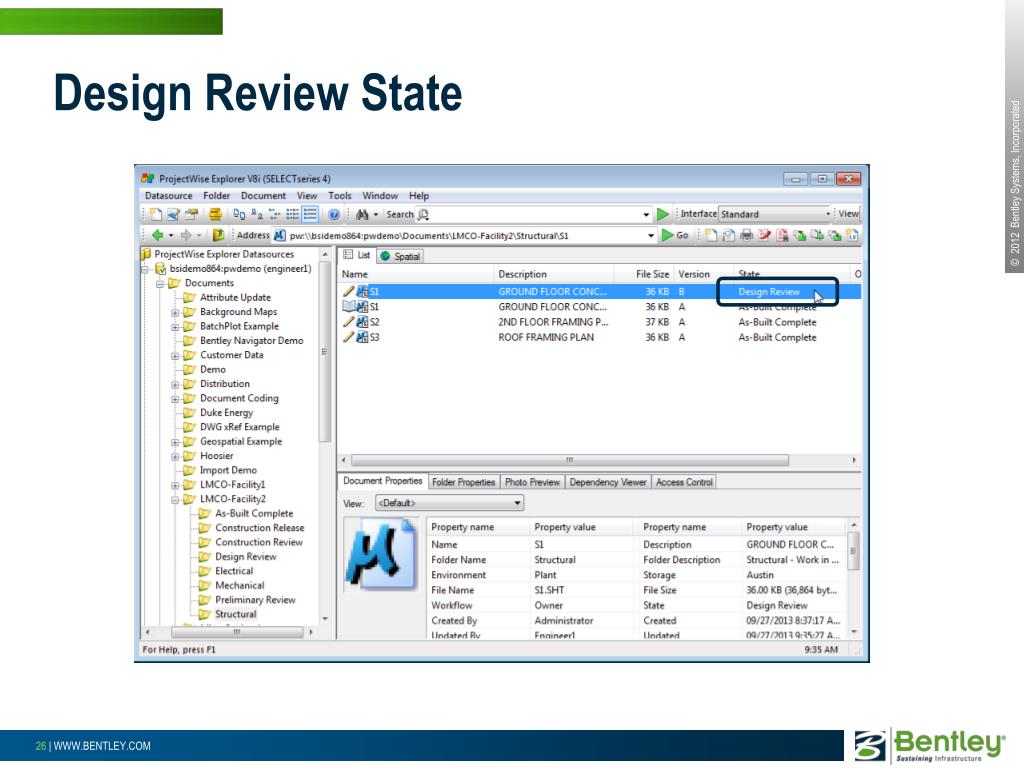Click the MicroStation file thumbnail in properties
The height and width of the screenshot is (768, 1024).
(381, 554)
